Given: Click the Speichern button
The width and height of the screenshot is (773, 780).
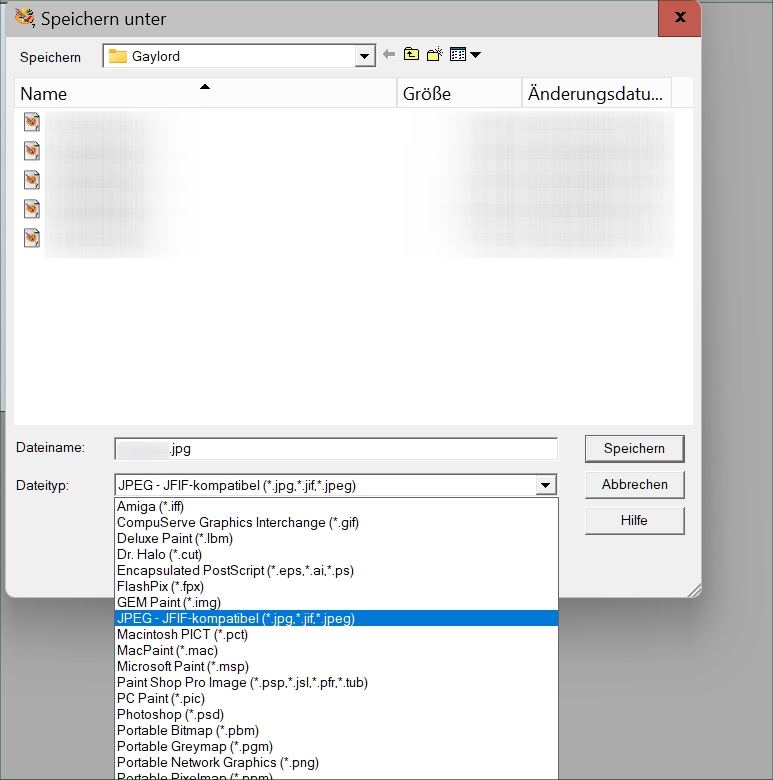Looking at the screenshot, I should point(634,449).
